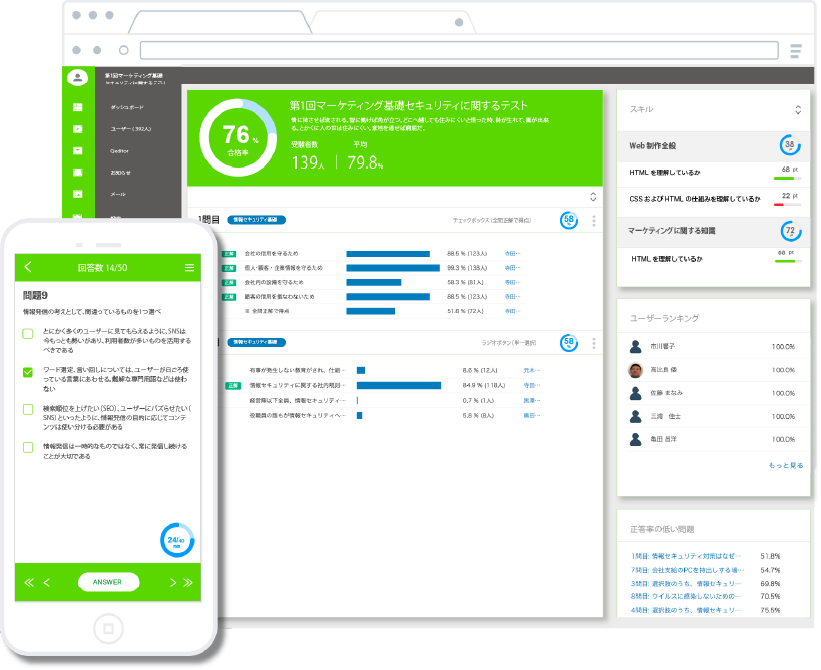821x670 pixels.
Task: Click the 38 score ring for Web制作全般
Action: pos(790,145)
